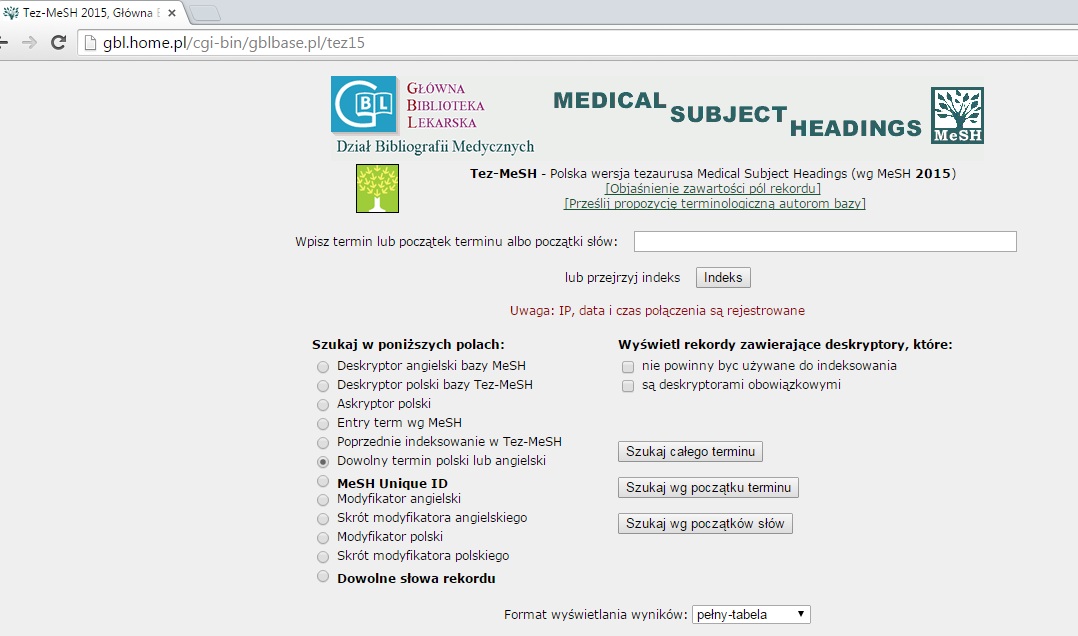Check 'są deskryptorami obowiązkowymi' box
The image size is (1078, 636).
(628, 386)
